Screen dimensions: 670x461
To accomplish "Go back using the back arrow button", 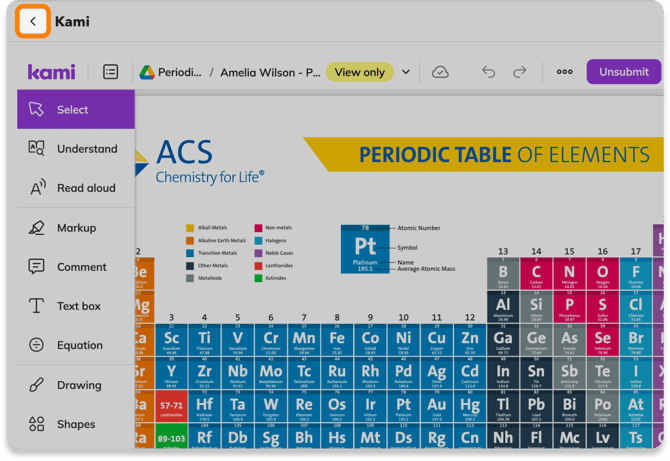I will (x=33, y=21).
